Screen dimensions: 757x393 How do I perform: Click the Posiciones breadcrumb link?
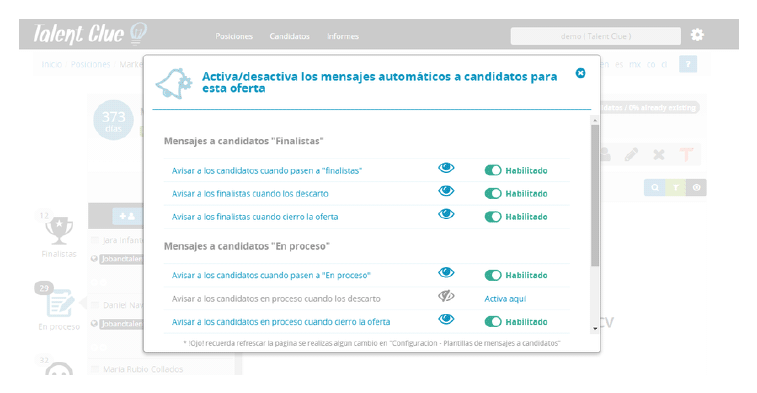click(90, 64)
